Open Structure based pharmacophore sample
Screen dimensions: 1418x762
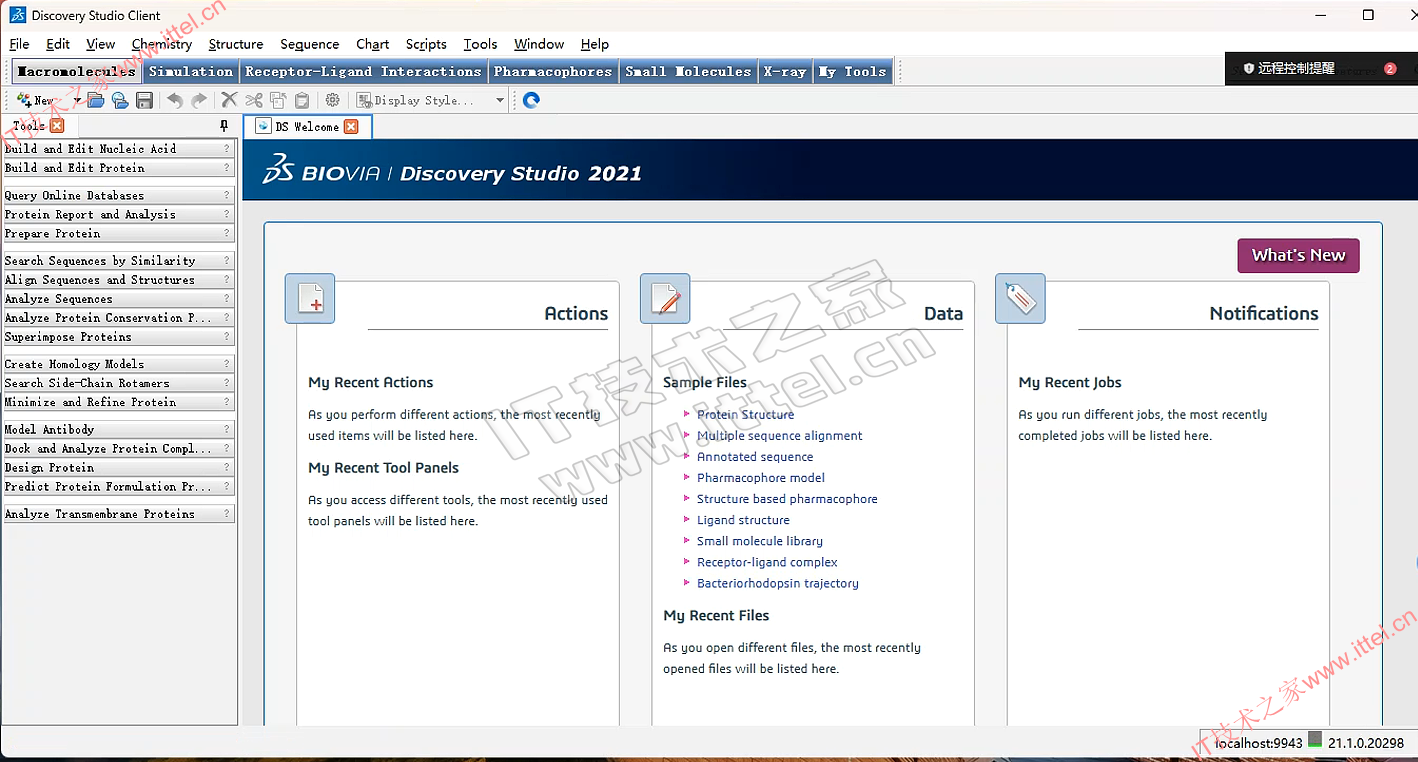click(787, 498)
